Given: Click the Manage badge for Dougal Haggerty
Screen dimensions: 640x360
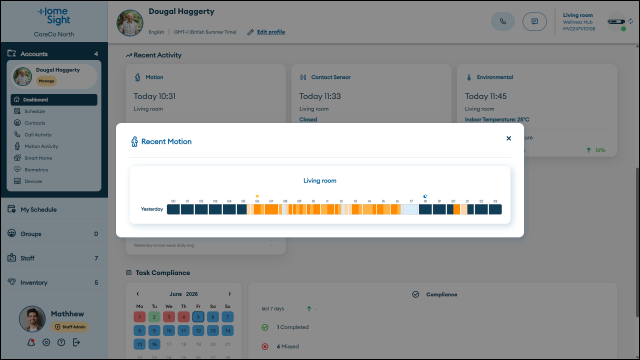Looking at the screenshot, I should click(x=47, y=81).
